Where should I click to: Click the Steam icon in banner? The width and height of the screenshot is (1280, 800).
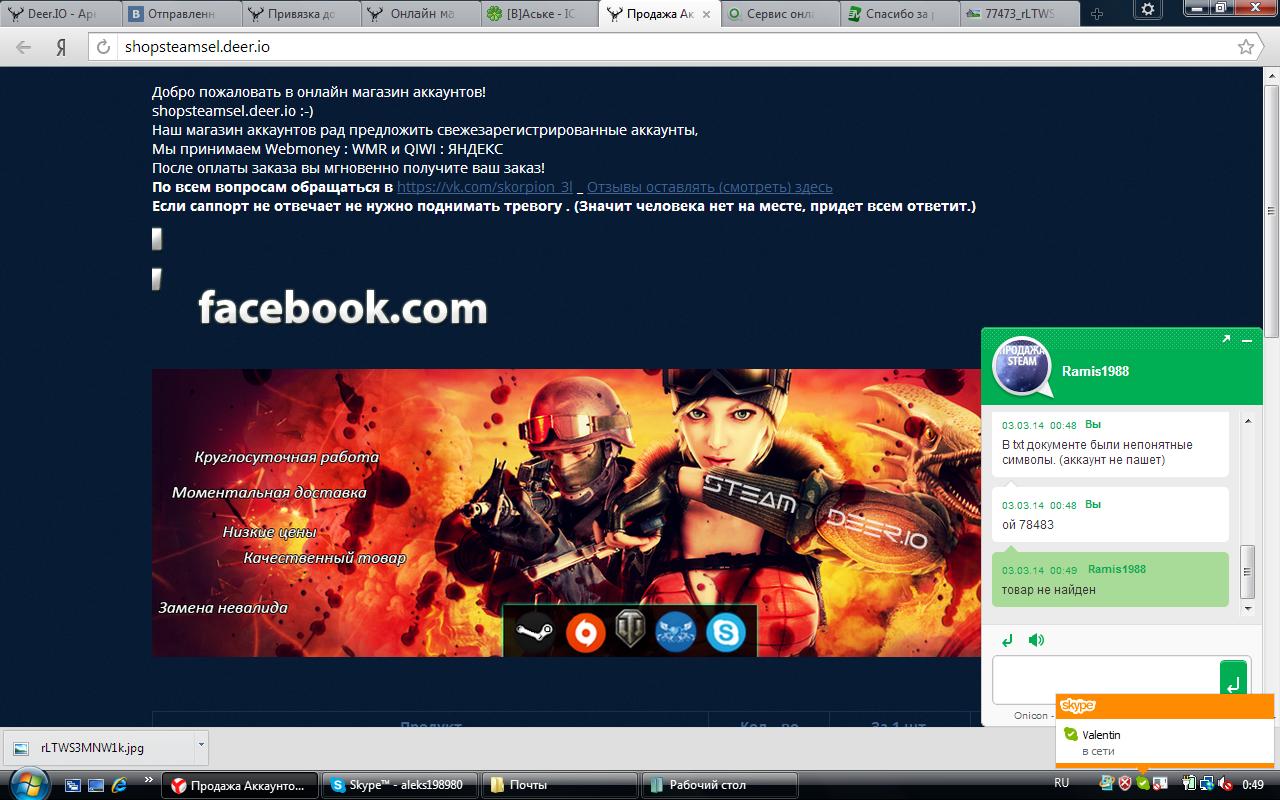(x=534, y=632)
